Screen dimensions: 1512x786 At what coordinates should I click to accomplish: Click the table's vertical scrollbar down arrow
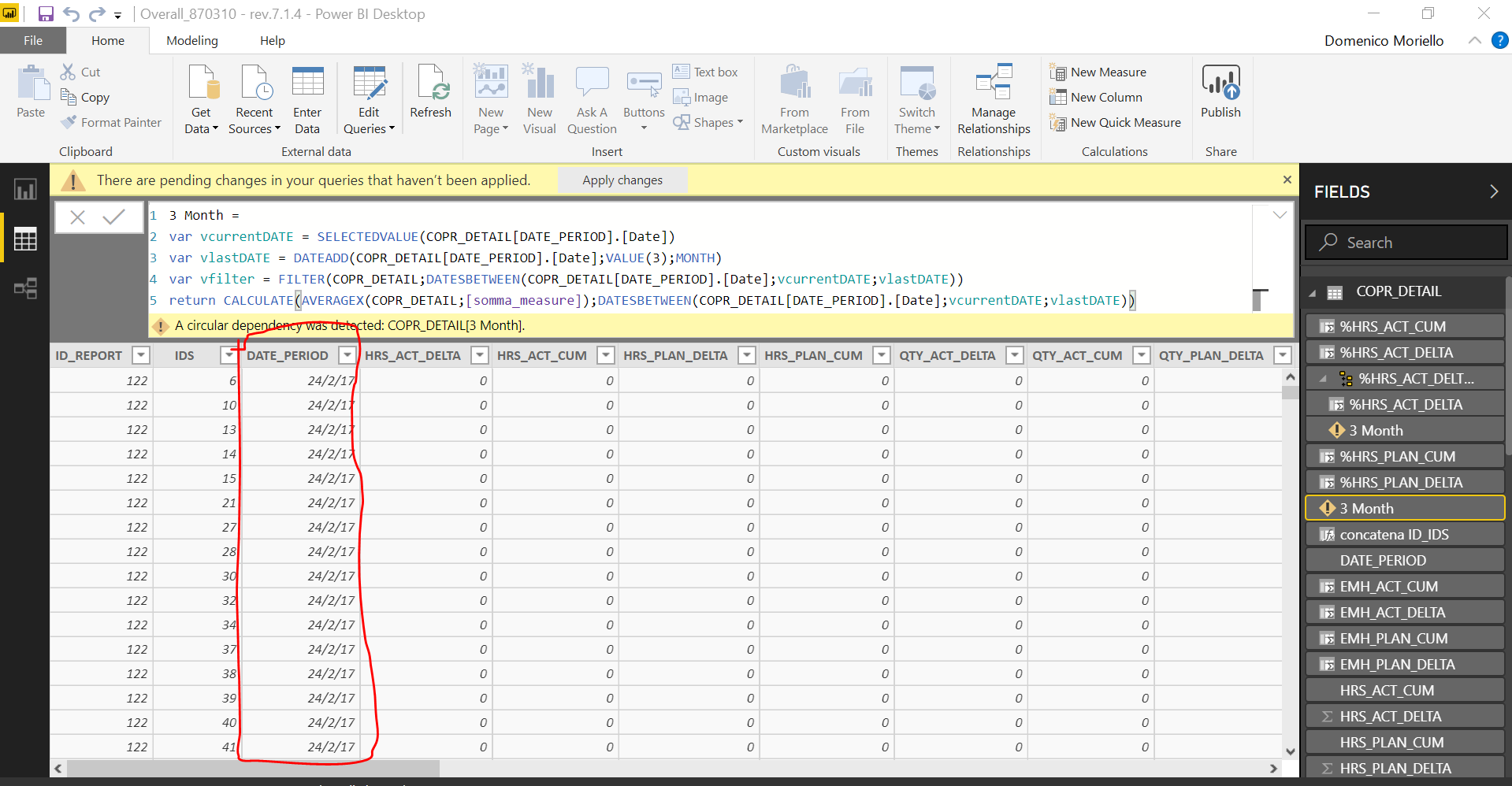pyautogui.click(x=1290, y=751)
